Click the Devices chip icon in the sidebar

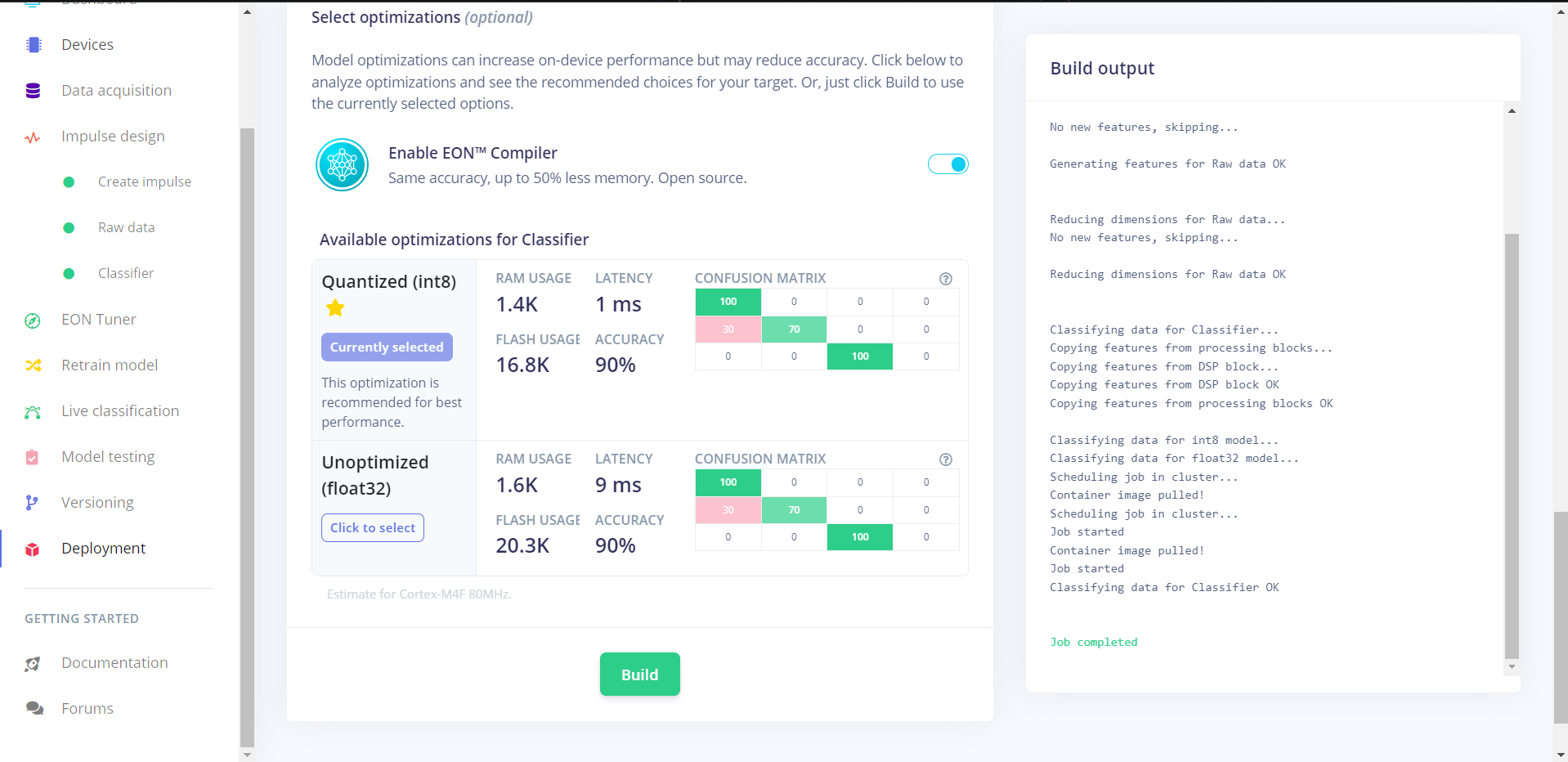click(34, 45)
